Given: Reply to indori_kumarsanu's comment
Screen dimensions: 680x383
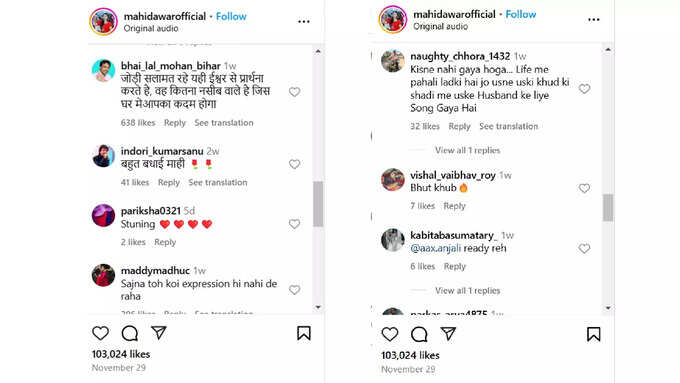Looking at the screenshot, I should coord(169,183).
